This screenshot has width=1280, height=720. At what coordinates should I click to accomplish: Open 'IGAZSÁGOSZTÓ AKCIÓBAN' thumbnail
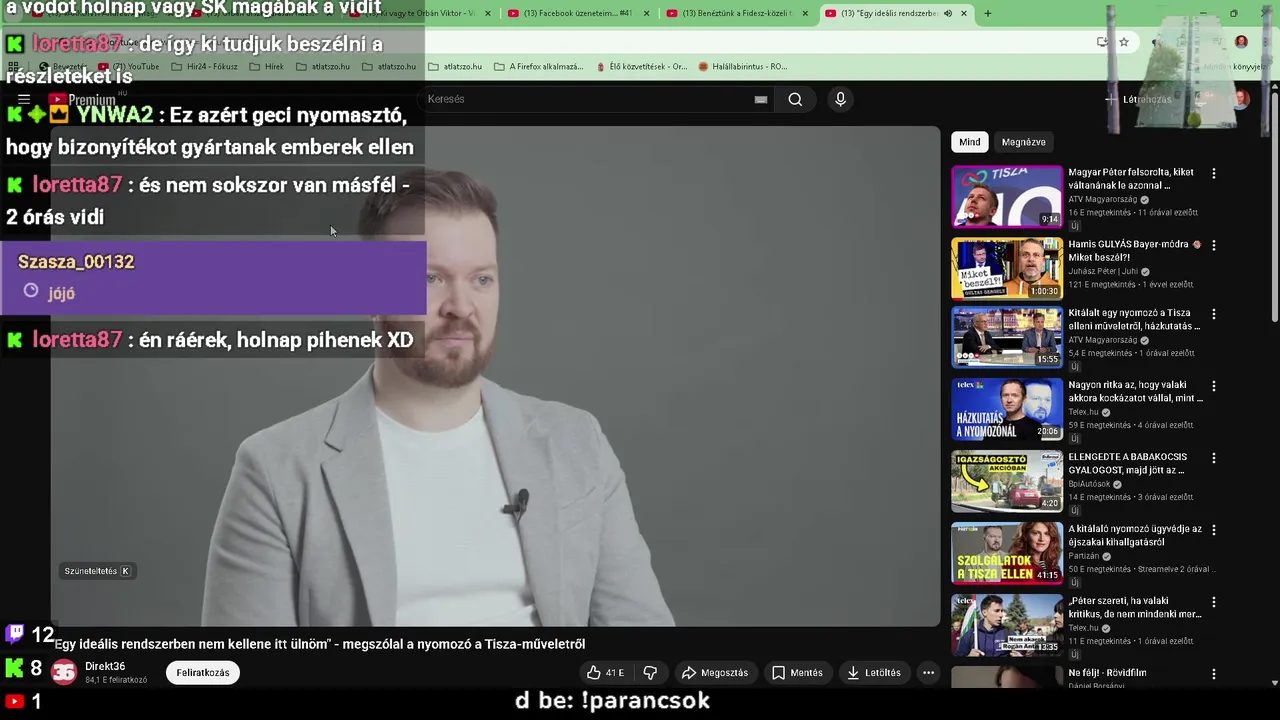point(1007,482)
